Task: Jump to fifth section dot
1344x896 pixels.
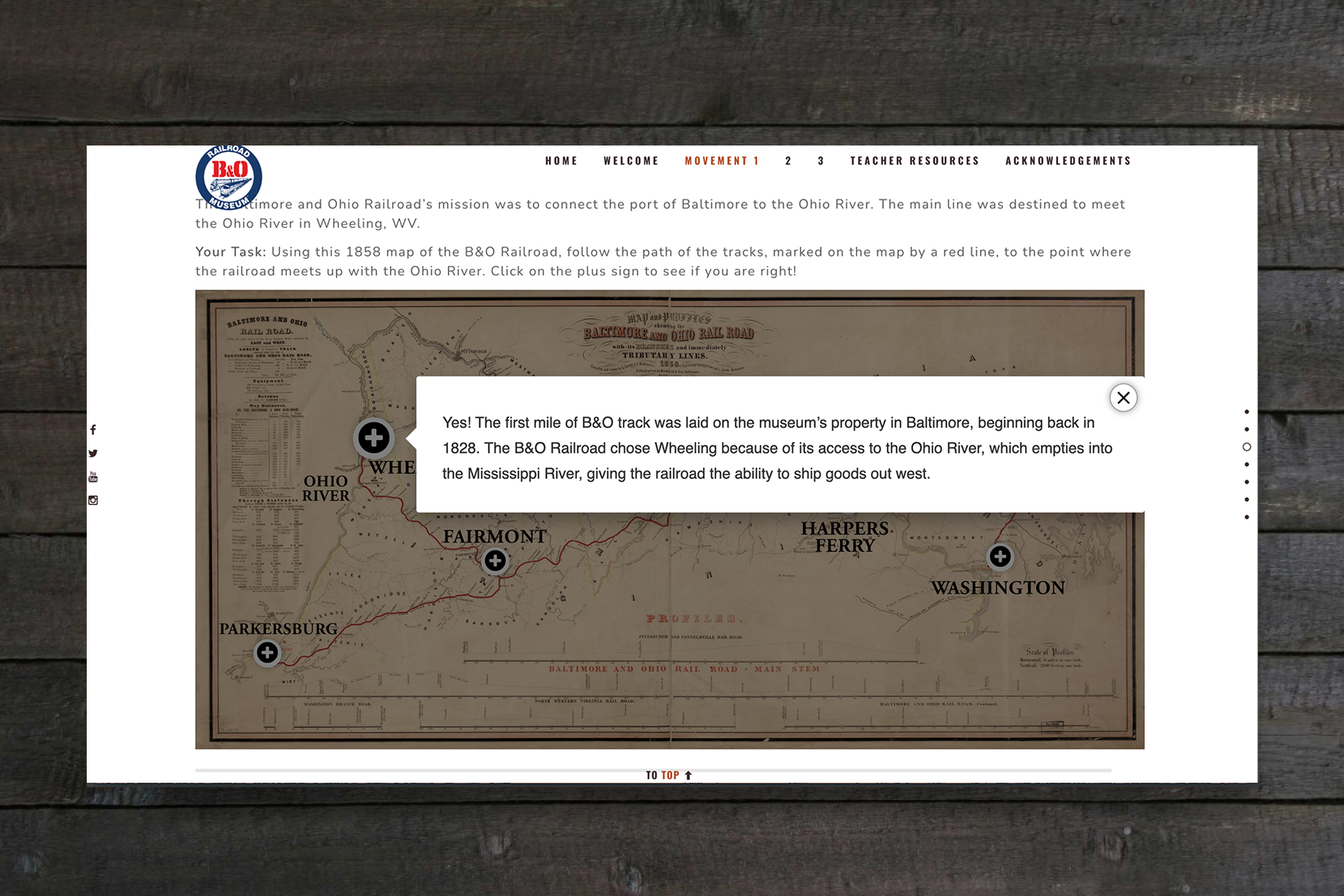Action: (x=1247, y=482)
